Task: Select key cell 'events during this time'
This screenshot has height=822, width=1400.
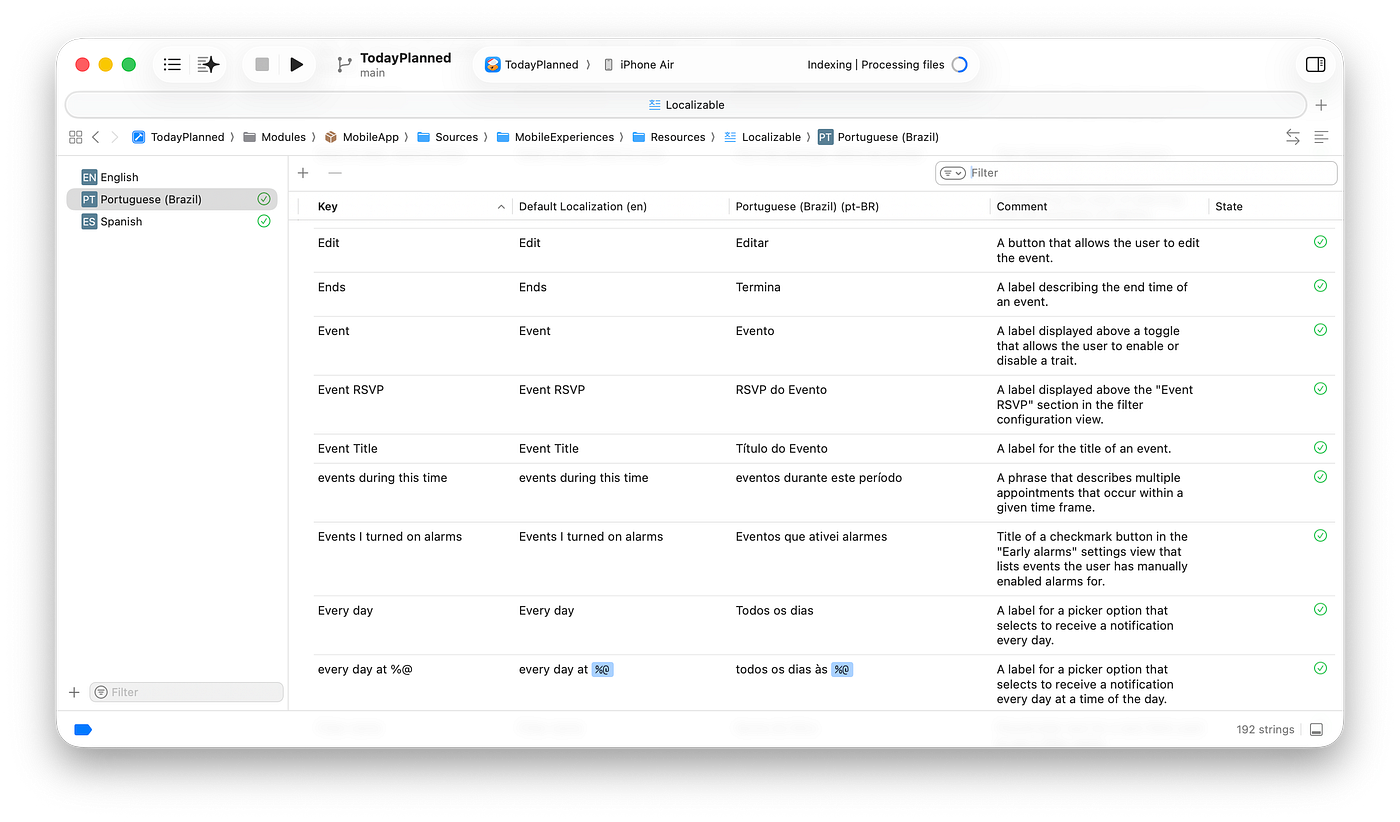Action: [x=382, y=478]
